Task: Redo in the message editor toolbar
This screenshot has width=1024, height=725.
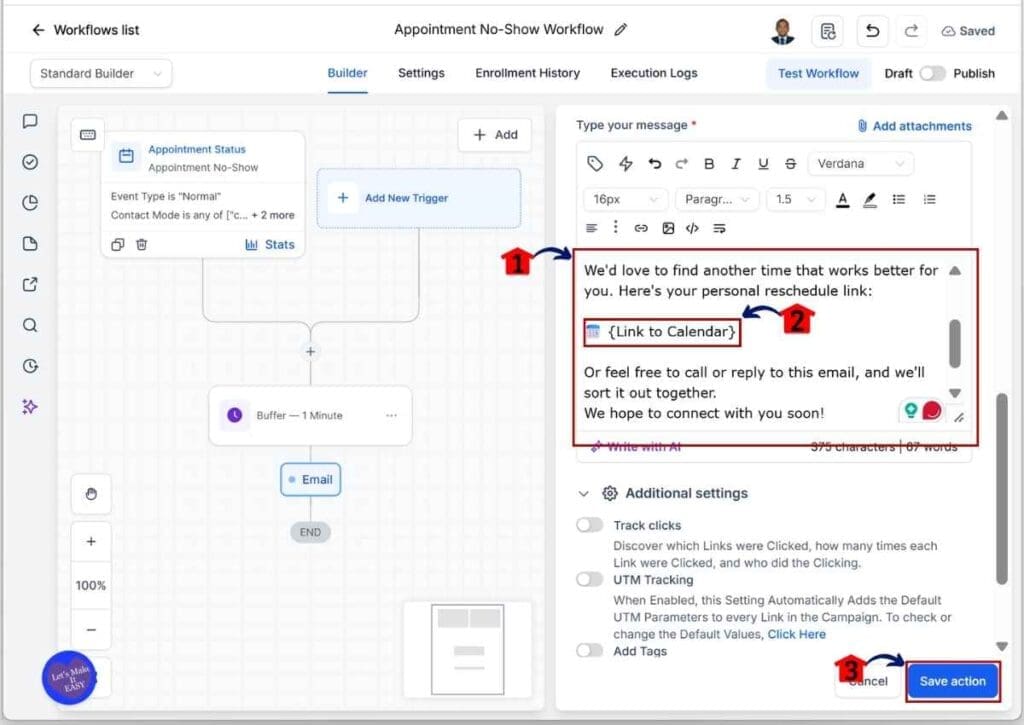Action: click(681, 163)
